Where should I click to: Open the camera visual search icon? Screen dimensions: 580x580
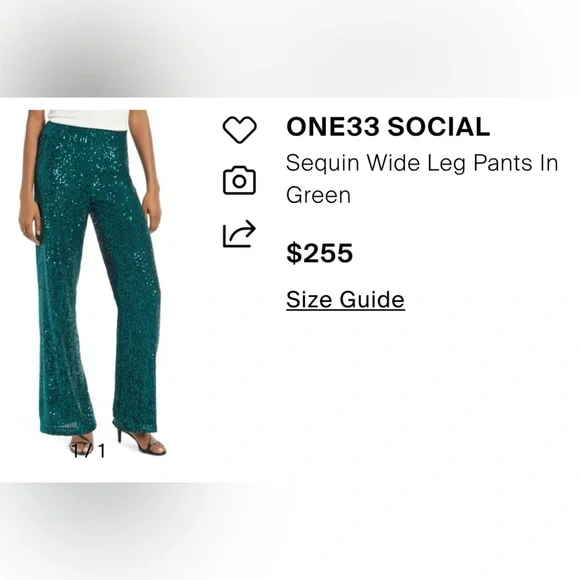[239, 181]
